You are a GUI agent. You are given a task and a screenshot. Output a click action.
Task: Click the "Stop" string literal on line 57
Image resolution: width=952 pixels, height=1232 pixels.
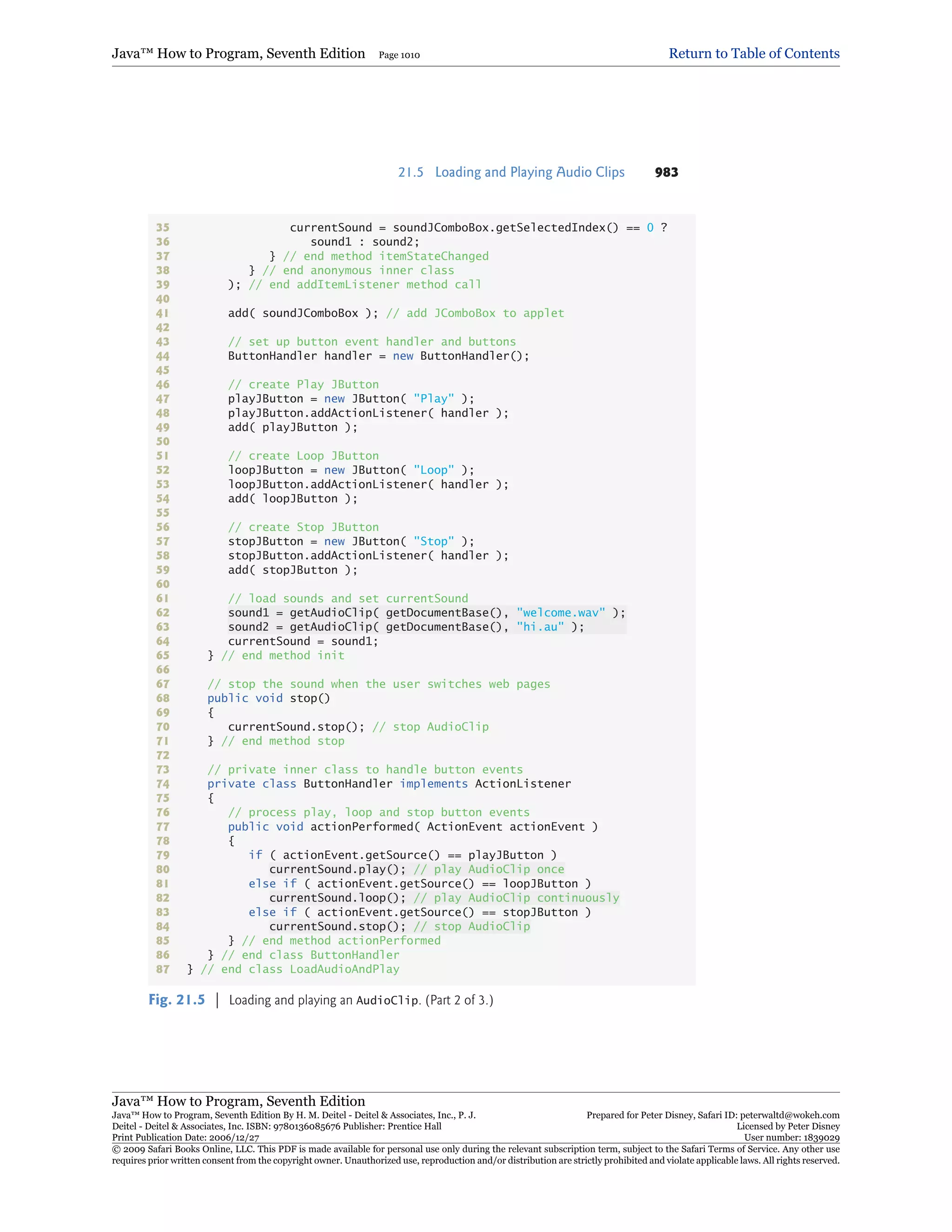tap(433, 542)
